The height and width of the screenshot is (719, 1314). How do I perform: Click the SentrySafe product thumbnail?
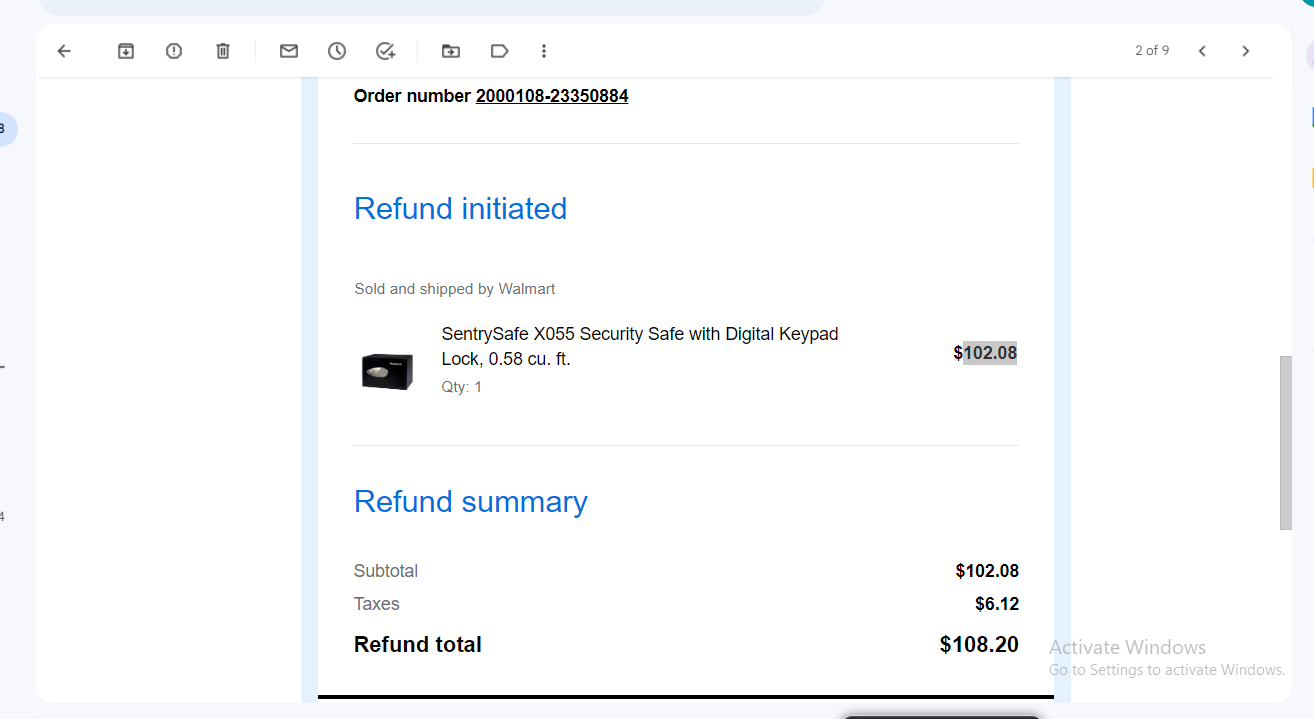coord(387,371)
